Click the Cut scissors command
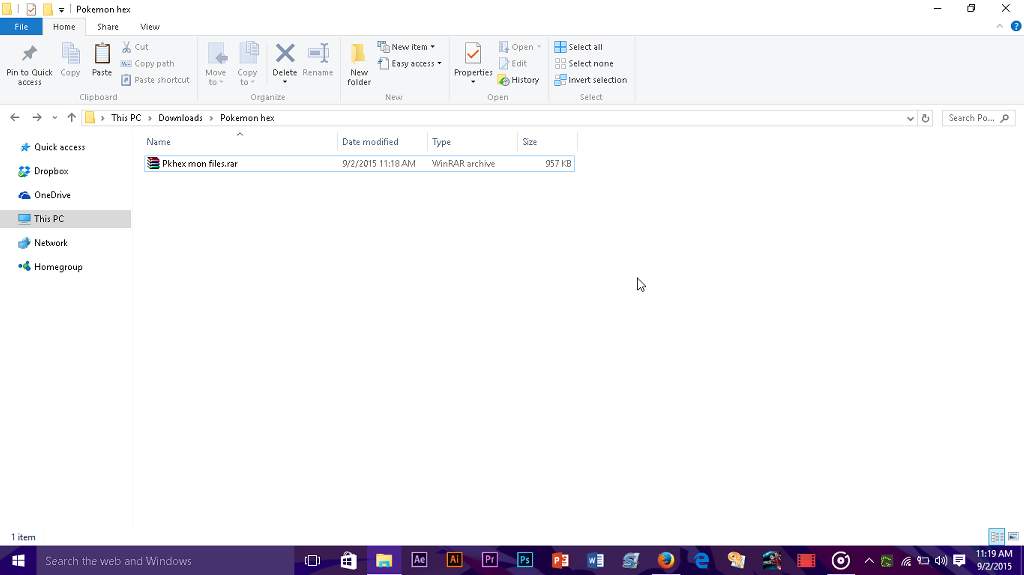This screenshot has height=575, width=1024. coord(136,47)
